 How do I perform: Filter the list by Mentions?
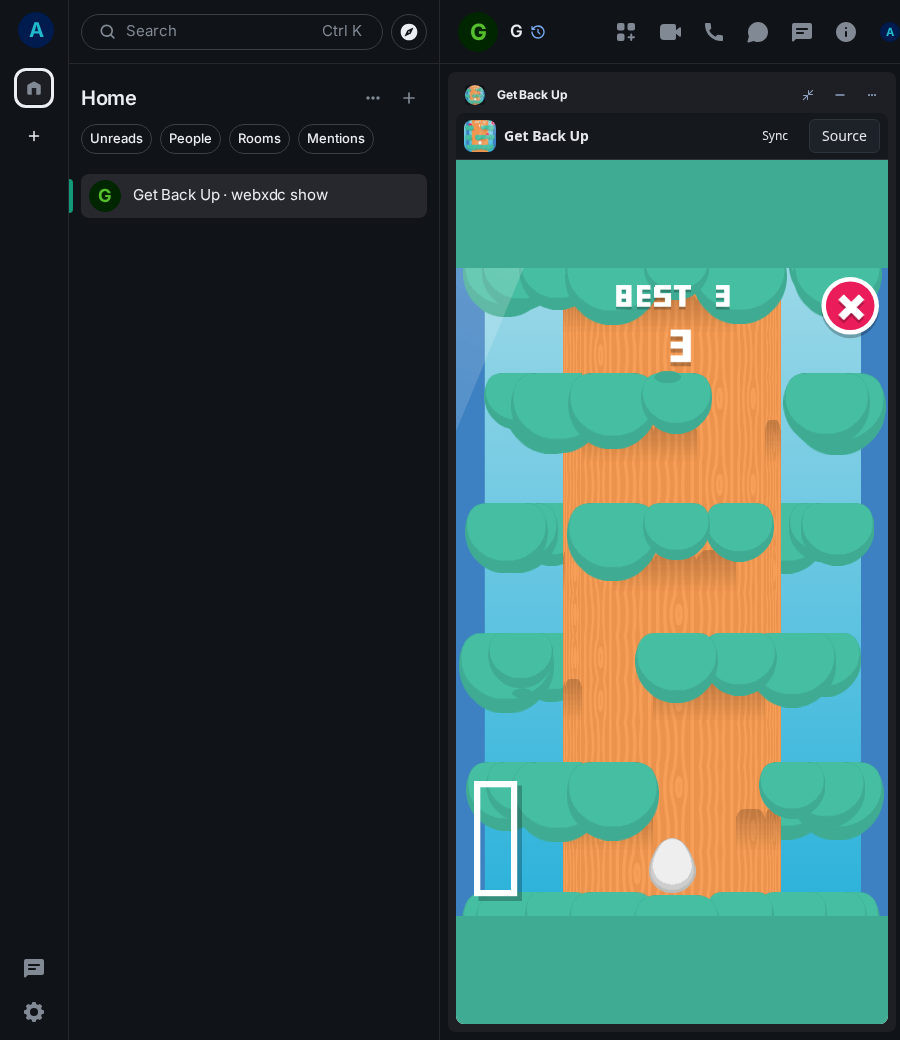pyautogui.click(x=336, y=139)
